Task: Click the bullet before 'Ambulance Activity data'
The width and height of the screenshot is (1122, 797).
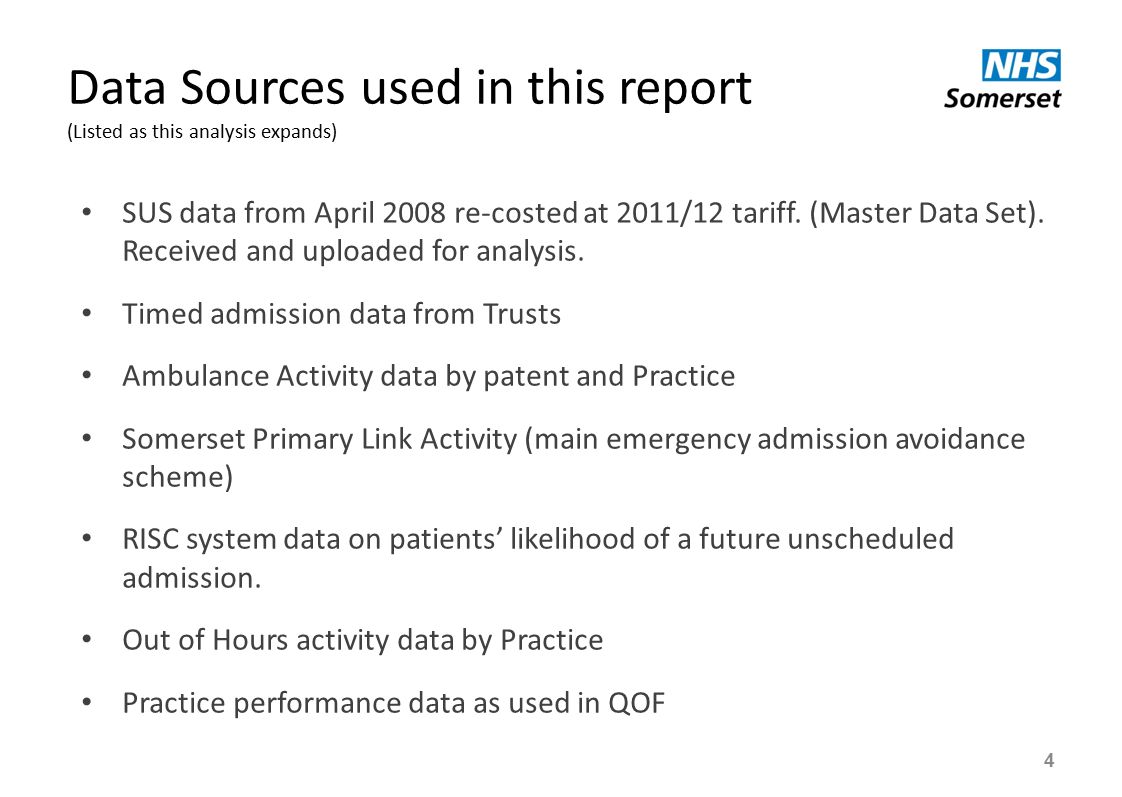Action: click(87, 376)
